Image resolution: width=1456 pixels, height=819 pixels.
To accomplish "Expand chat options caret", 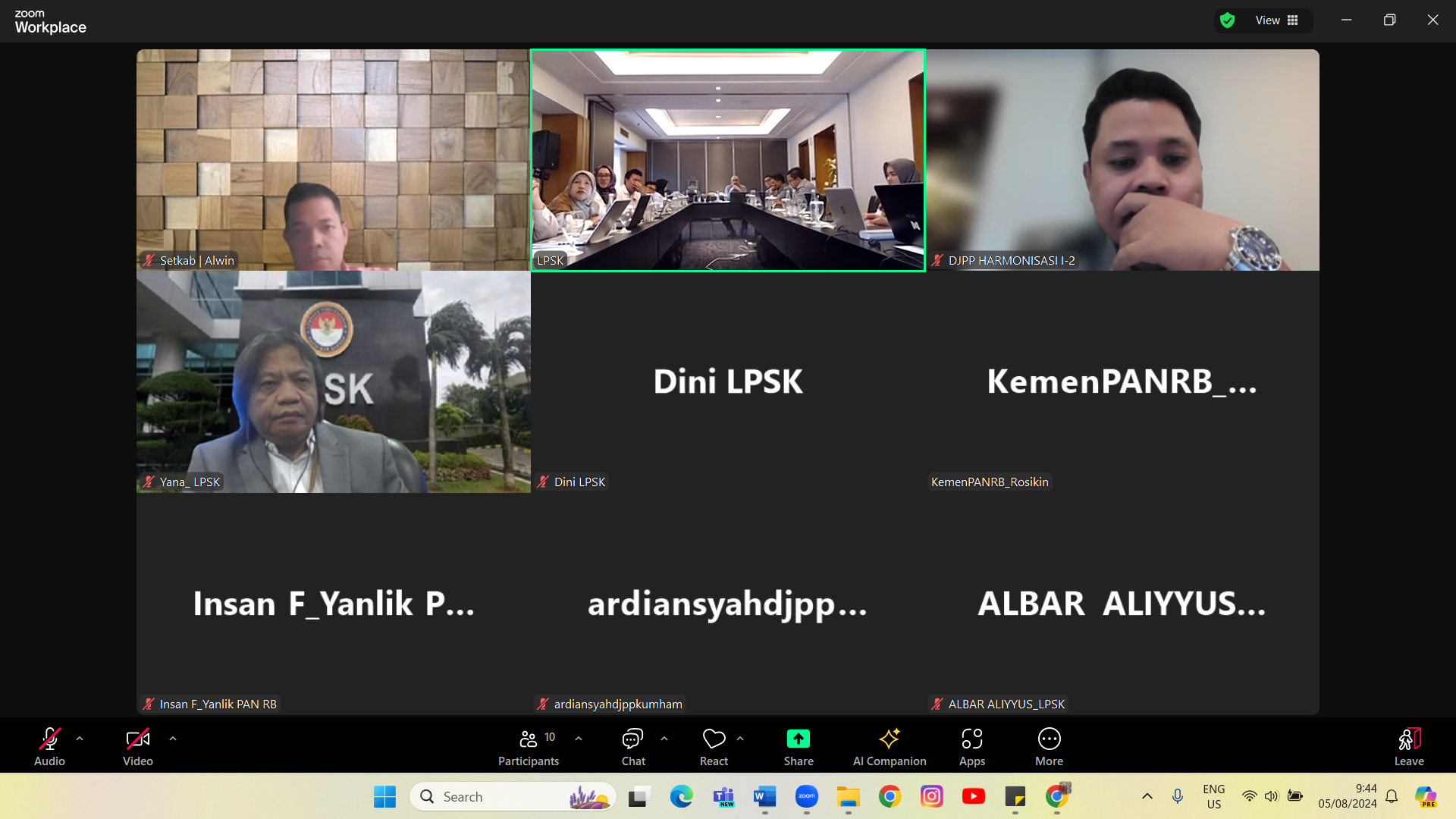I will 664,739.
